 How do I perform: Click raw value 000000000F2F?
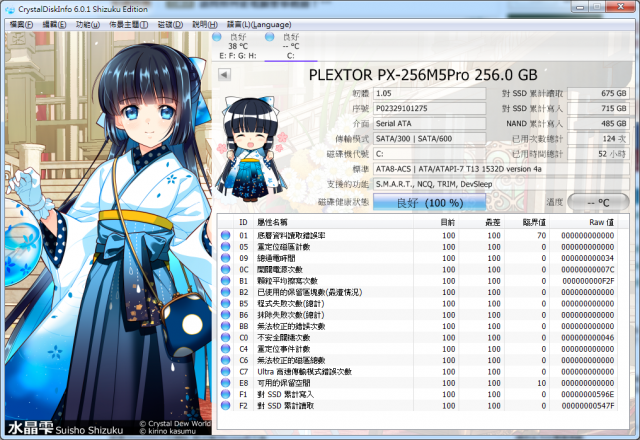tap(588, 281)
